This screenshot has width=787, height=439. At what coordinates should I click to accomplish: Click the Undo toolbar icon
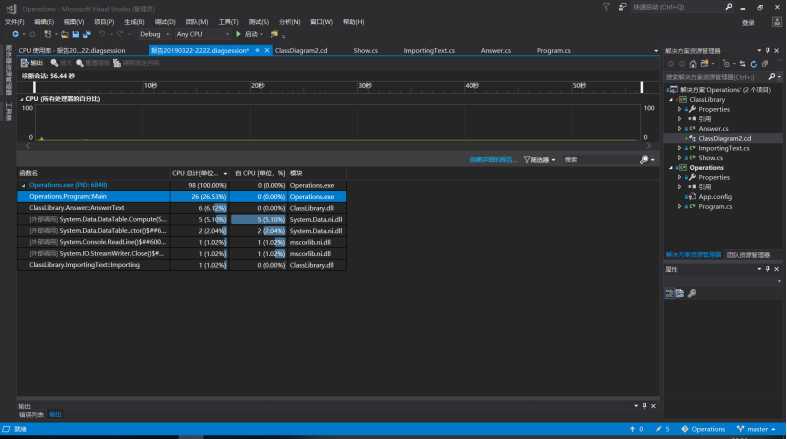pos(102,34)
